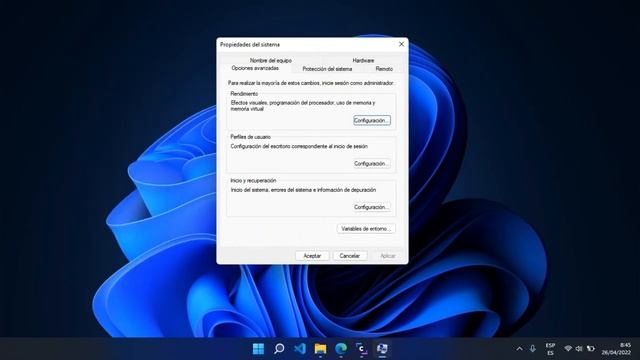The width and height of the screenshot is (640, 360).
Task: Open Perfiles de usuario Configuración button
Action: [372, 164]
